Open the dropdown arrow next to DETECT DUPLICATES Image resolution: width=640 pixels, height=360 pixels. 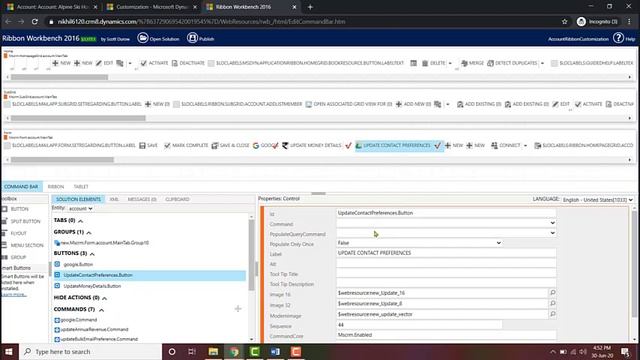coord(542,63)
